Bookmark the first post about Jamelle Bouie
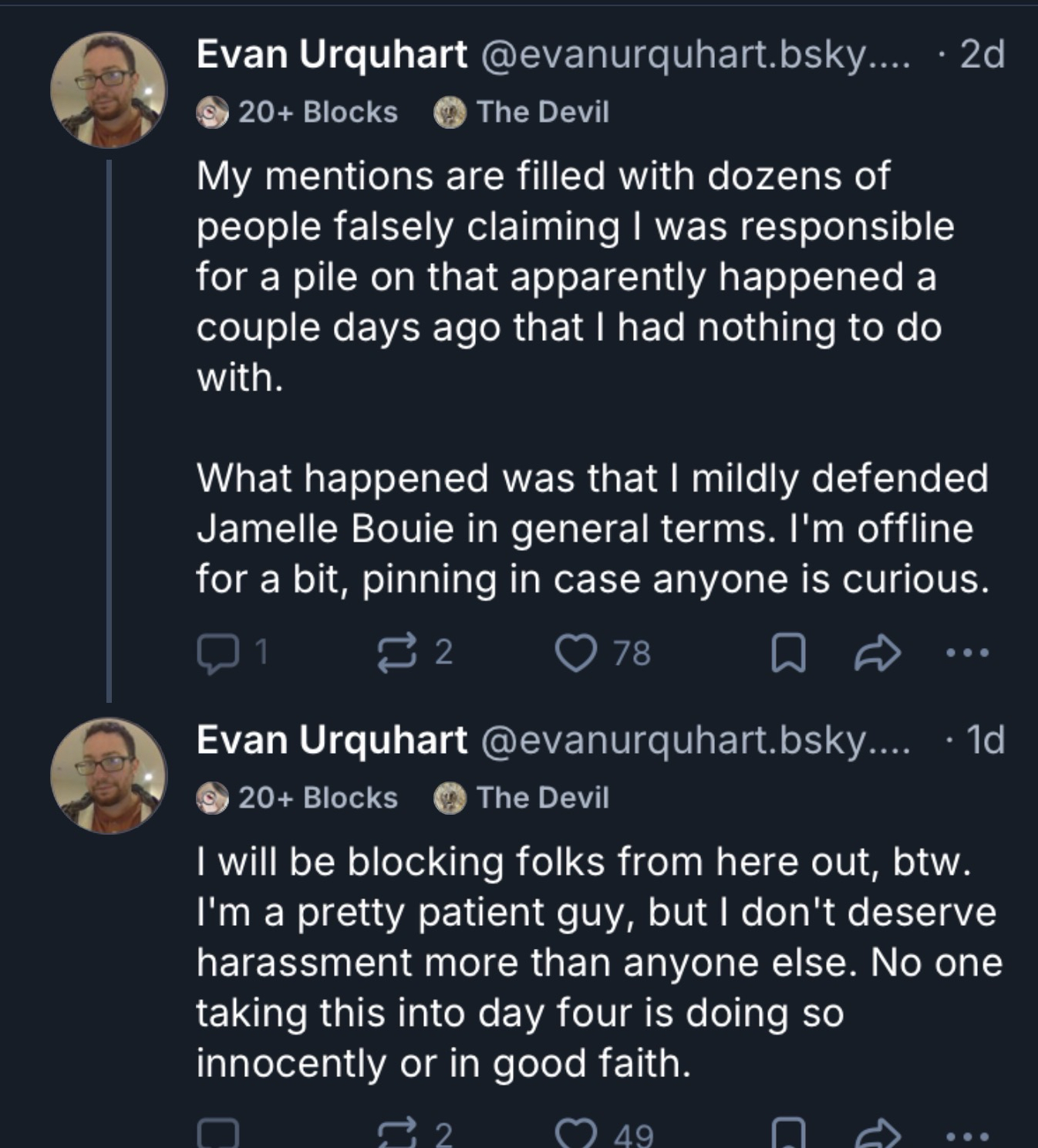The image size is (1038, 1148). [788, 653]
